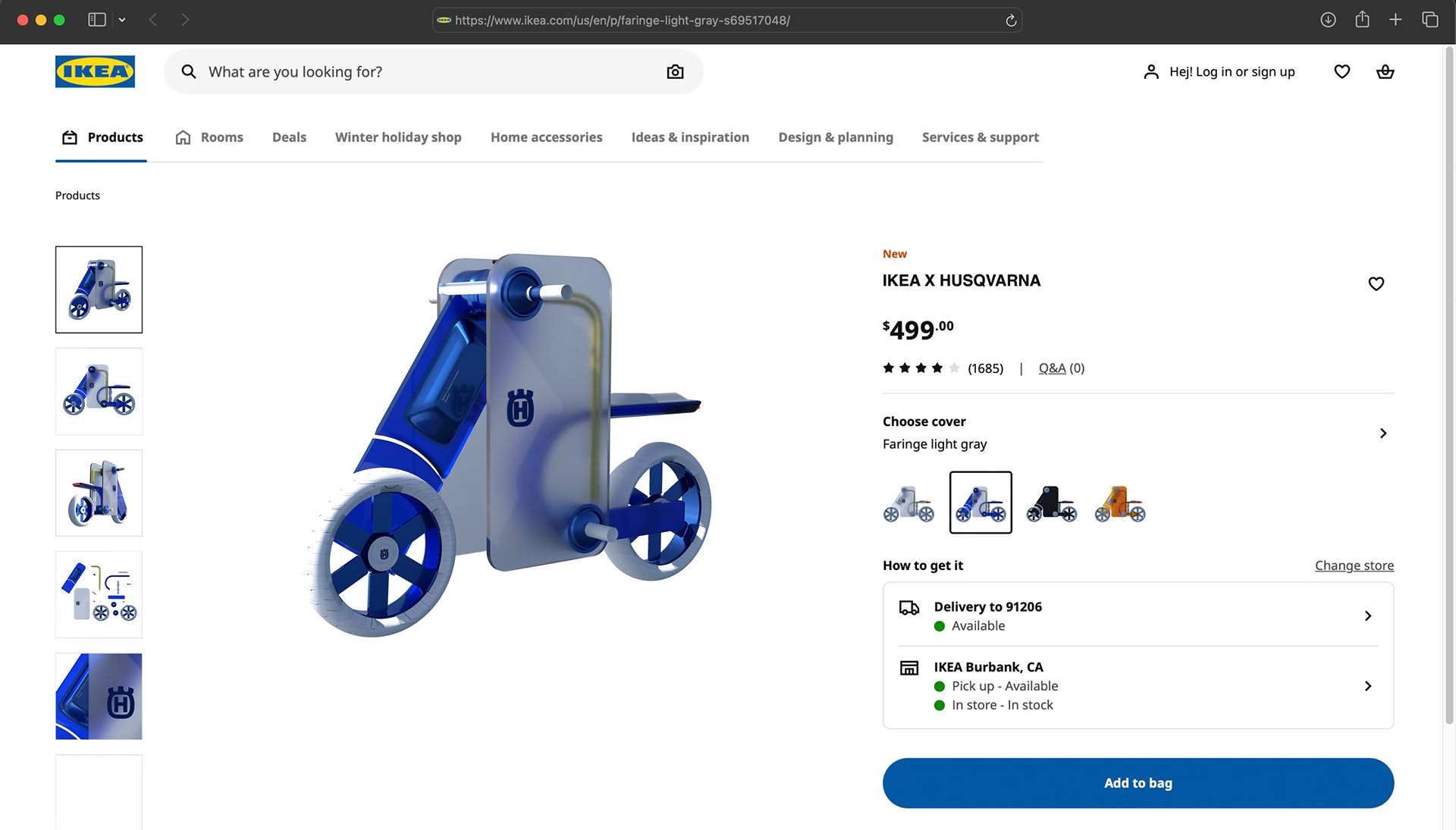This screenshot has width=1456, height=830.
Task: Open visual search camera icon
Action: pos(675,72)
